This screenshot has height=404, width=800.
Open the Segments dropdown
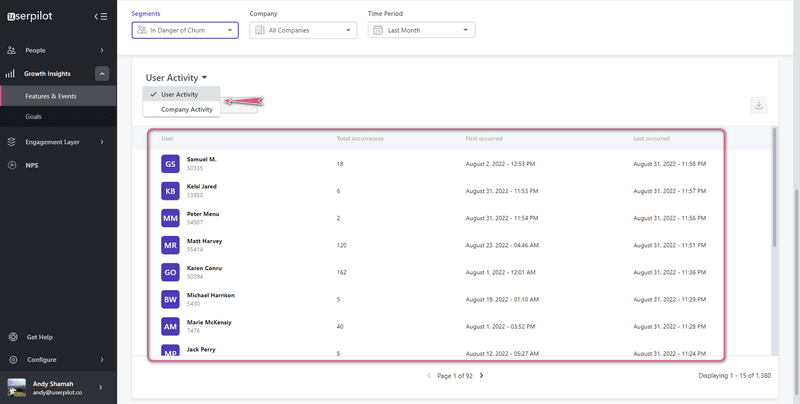pyautogui.click(x=185, y=31)
